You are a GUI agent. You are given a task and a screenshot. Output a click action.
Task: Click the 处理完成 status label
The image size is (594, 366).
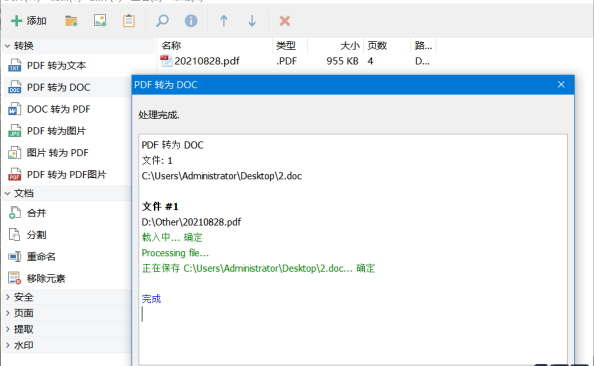click(159, 115)
